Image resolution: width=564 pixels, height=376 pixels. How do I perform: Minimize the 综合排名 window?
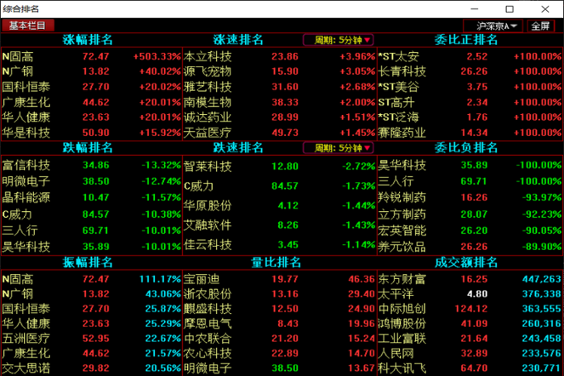(474, 9)
